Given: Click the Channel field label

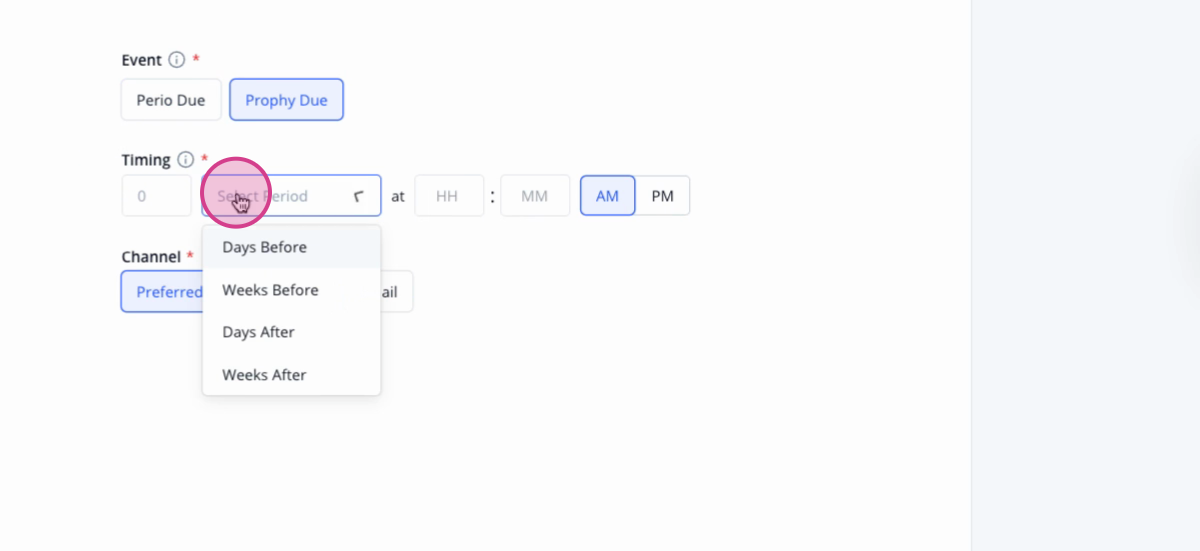Looking at the screenshot, I should [151, 257].
